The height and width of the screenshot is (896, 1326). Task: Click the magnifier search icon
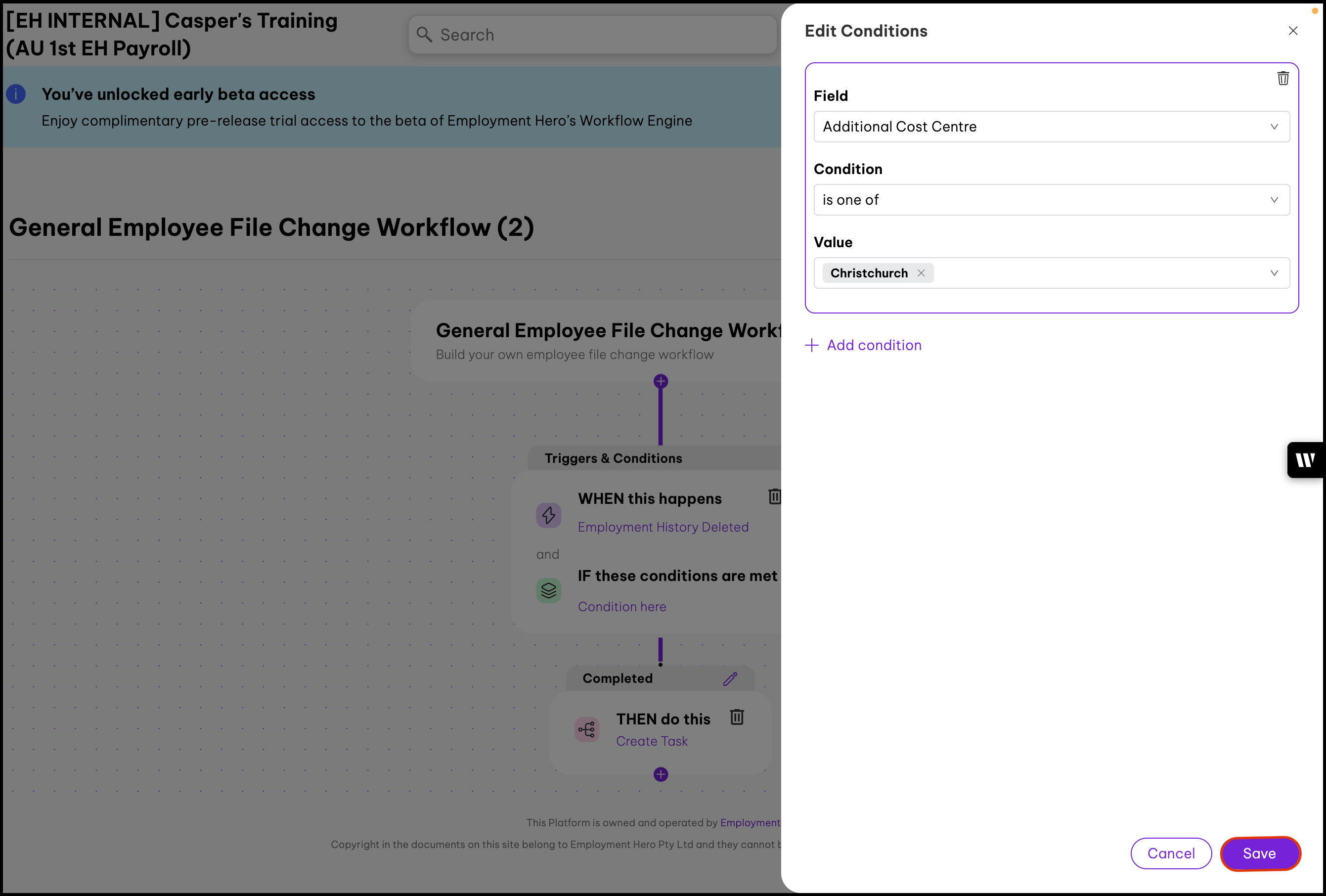(424, 35)
